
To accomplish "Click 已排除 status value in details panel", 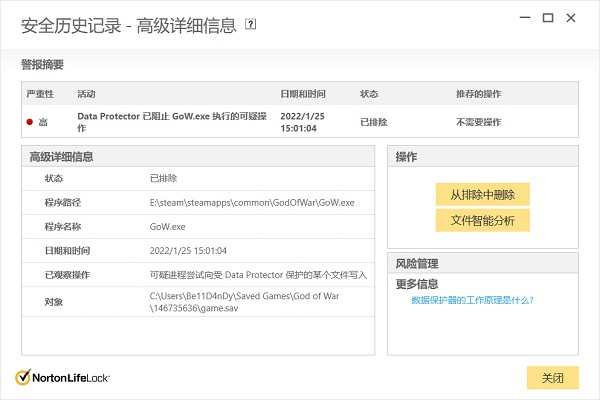I will pos(163,178).
